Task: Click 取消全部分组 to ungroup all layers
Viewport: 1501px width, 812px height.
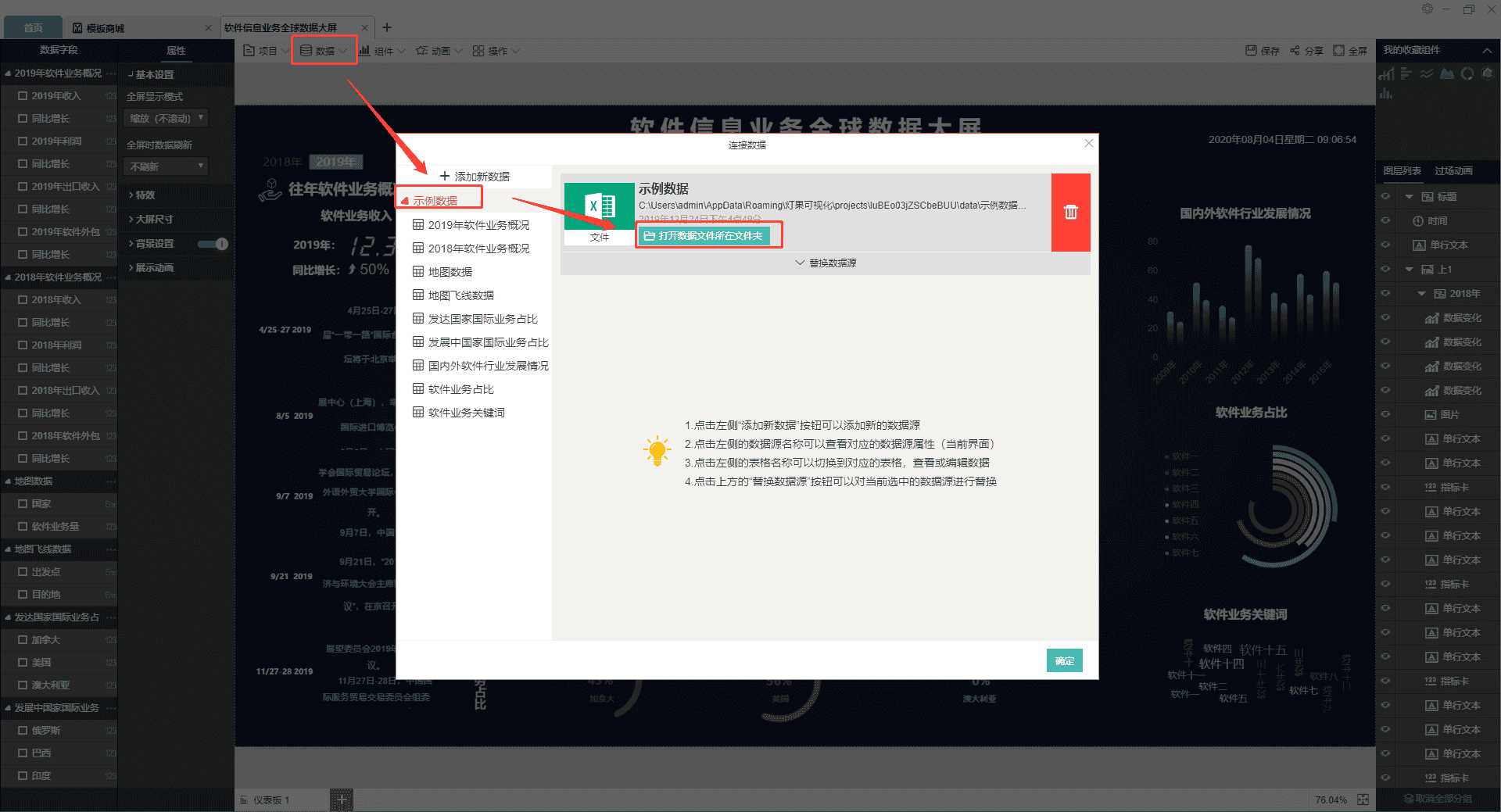Action: (1438, 799)
